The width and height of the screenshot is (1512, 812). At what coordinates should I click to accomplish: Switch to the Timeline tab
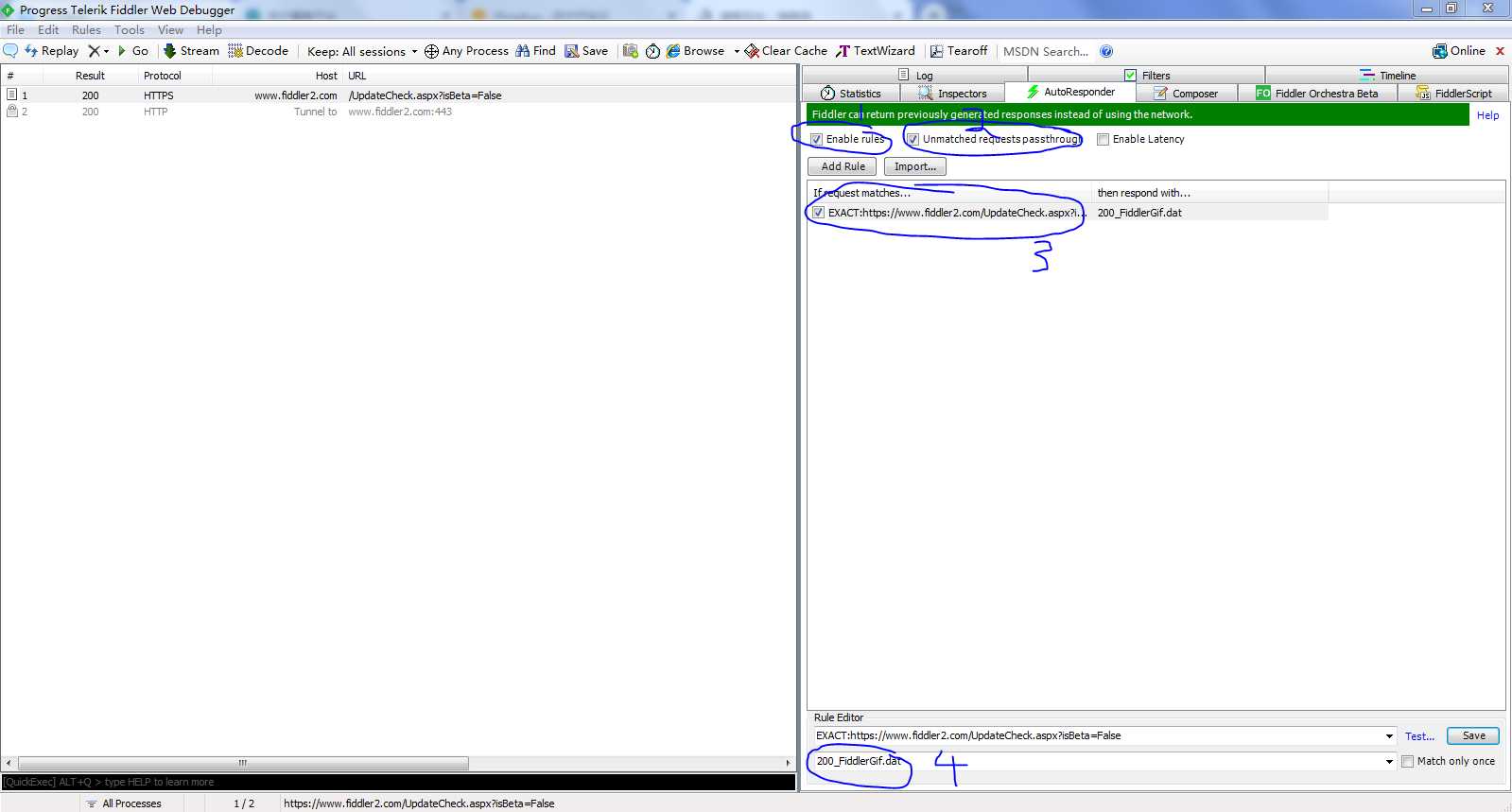tap(1387, 75)
